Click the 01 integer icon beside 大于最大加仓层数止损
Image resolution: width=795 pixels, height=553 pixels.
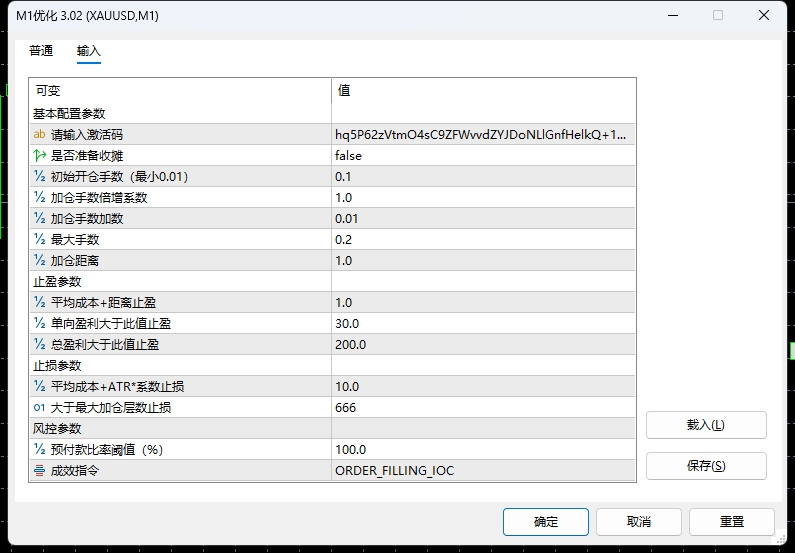(x=40, y=407)
